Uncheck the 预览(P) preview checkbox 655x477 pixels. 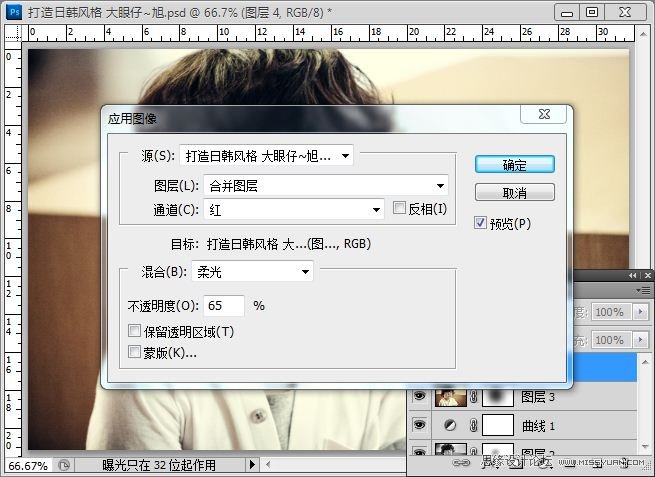tap(480, 223)
